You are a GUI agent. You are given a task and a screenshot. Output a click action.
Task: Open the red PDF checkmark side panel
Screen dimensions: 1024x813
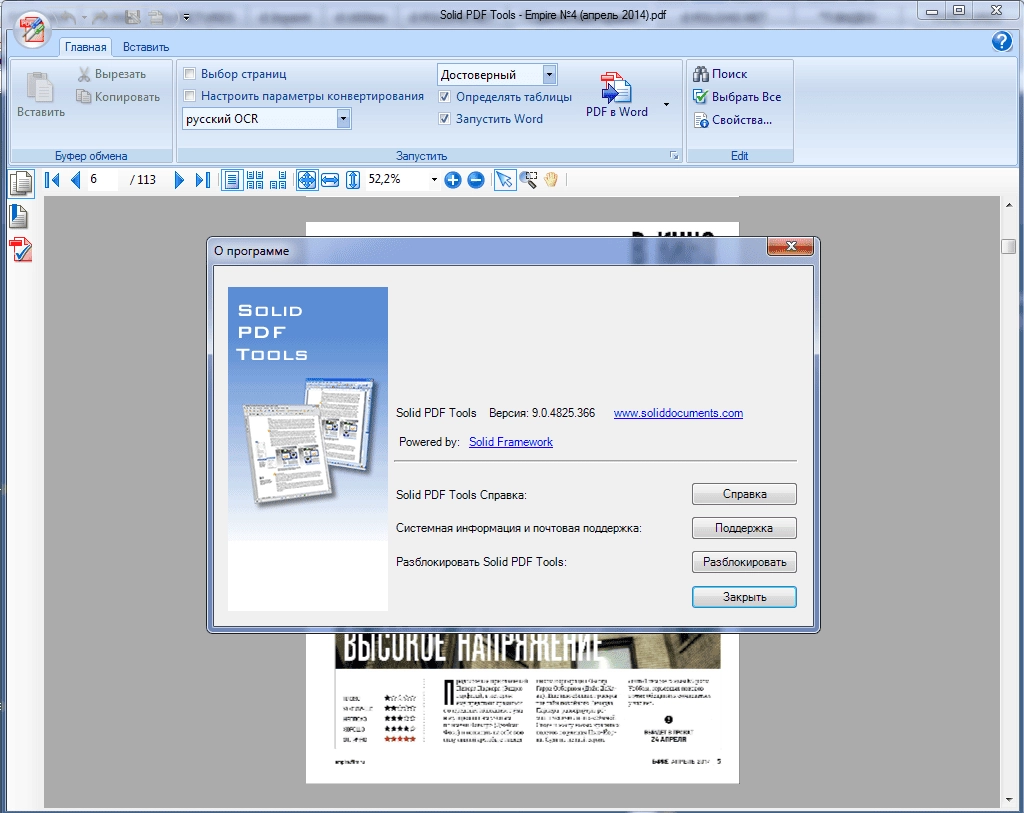tap(20, 249)
